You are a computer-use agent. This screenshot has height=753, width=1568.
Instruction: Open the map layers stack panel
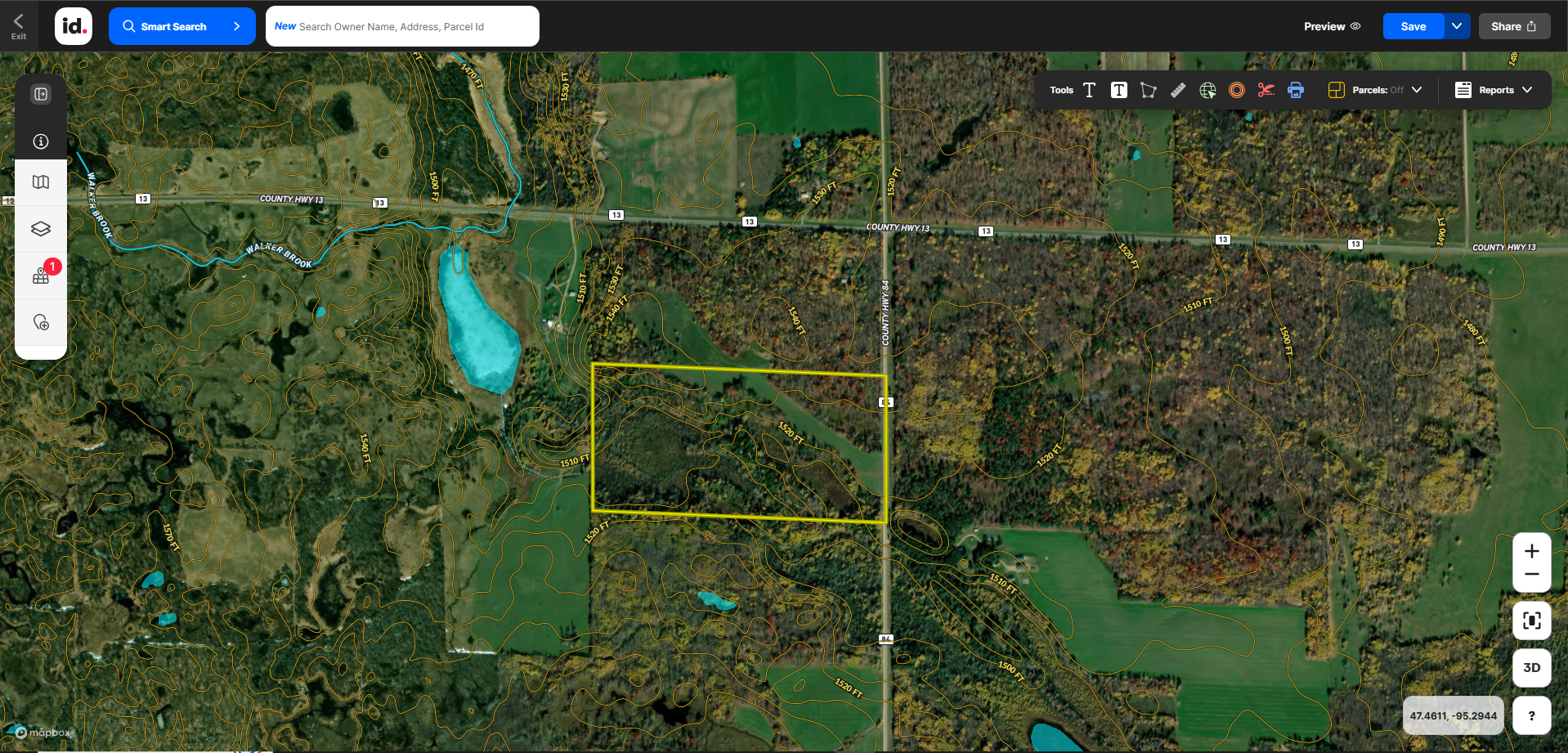point(41,229)
